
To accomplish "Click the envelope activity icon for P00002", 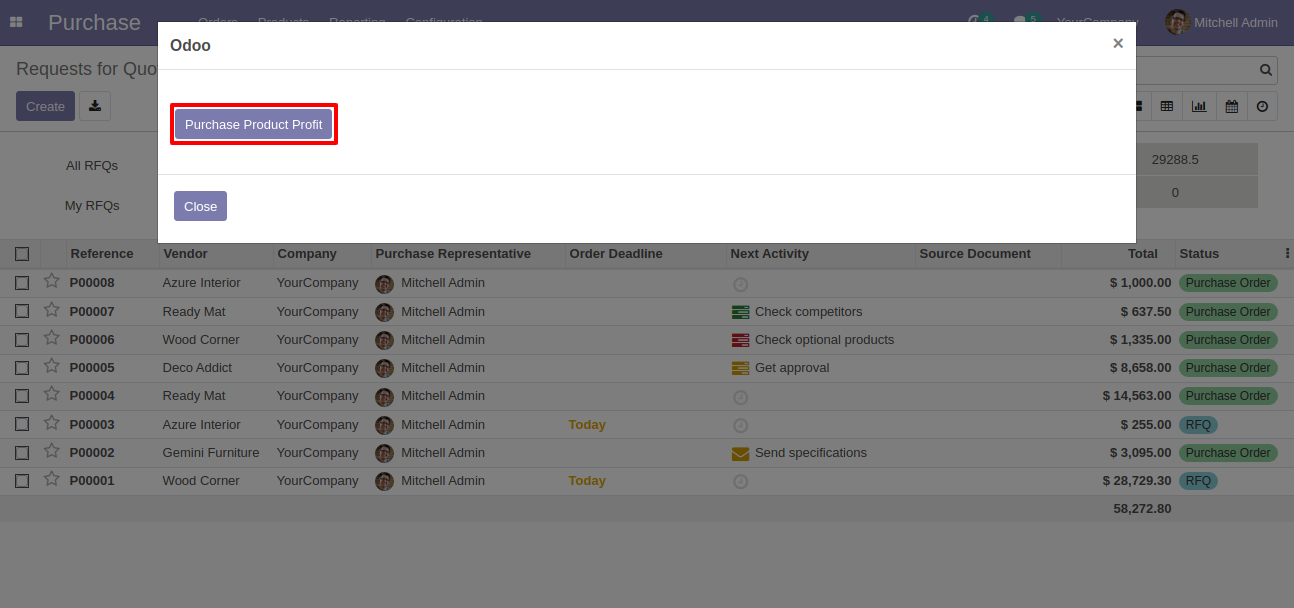I will click(740, 453).
